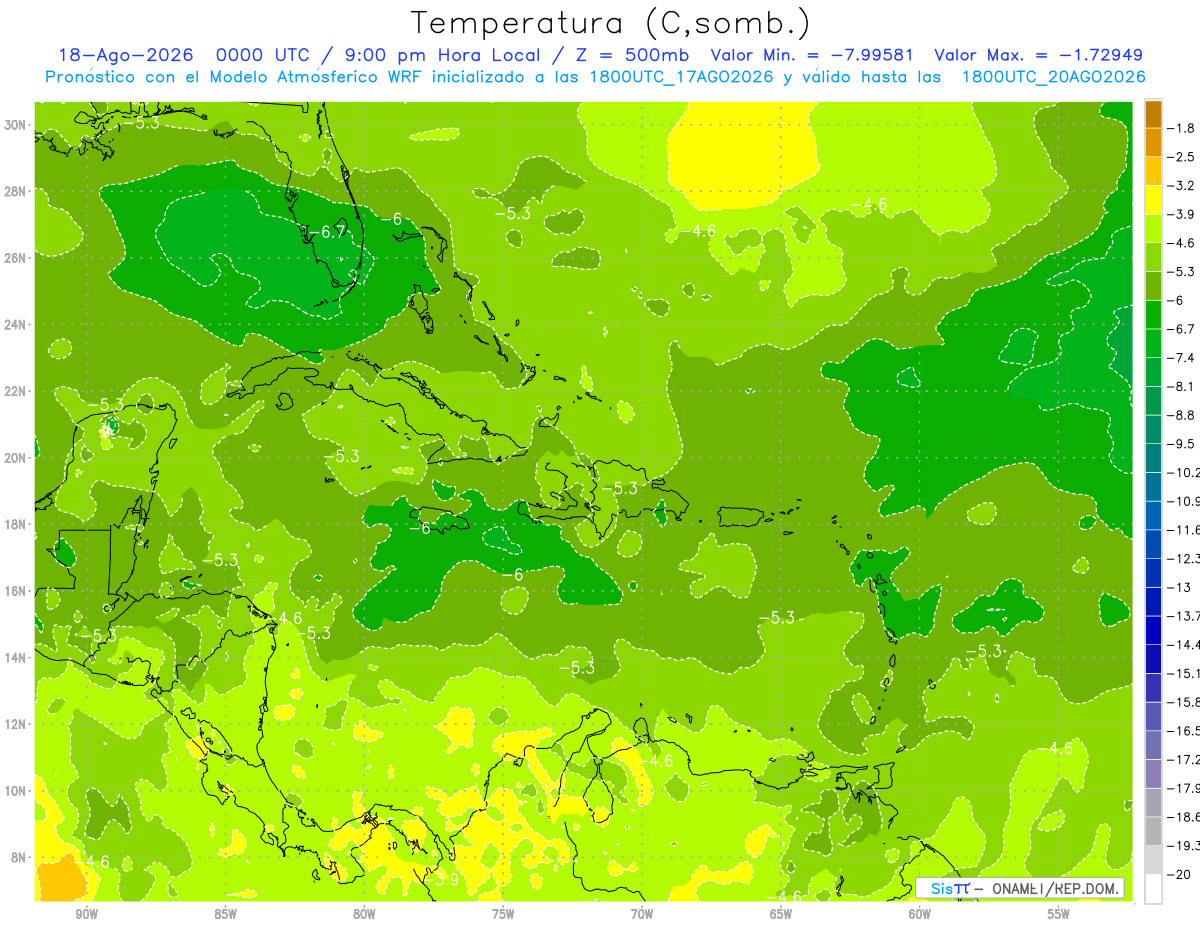Pick the yellow swatch between -3.2 and -3.9
1200x927 pixels.
[x=1153, y=200]
